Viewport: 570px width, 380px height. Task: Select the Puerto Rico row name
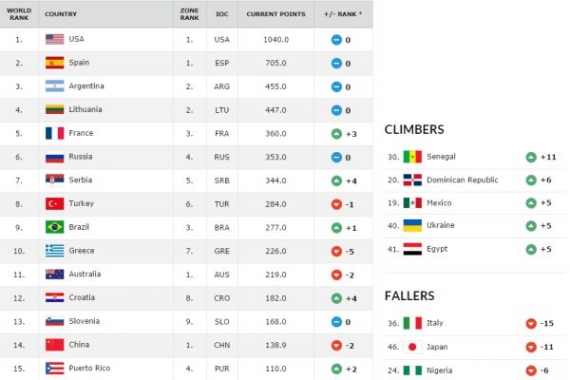(x=89, y=368)
